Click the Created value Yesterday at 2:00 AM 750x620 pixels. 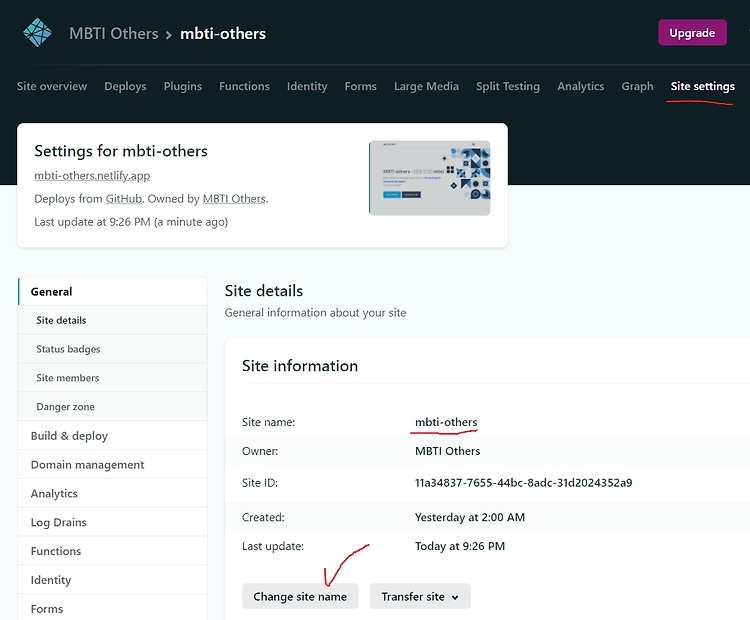coord(470,517)
